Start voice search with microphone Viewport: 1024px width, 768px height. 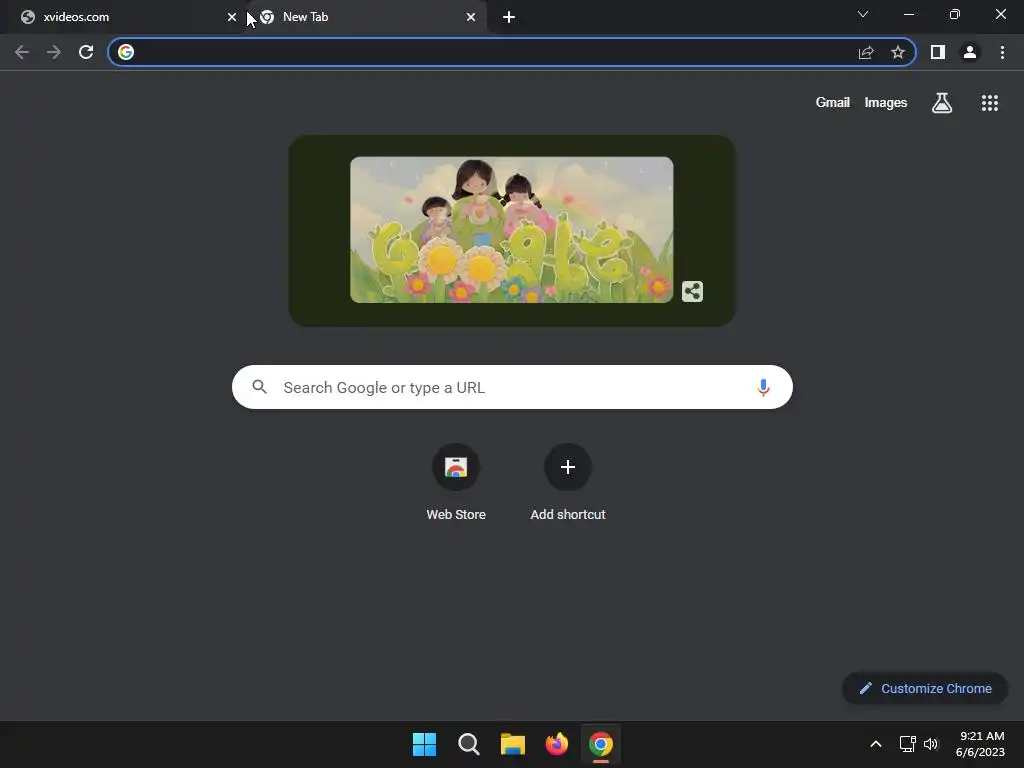click(x=763, y=387)
